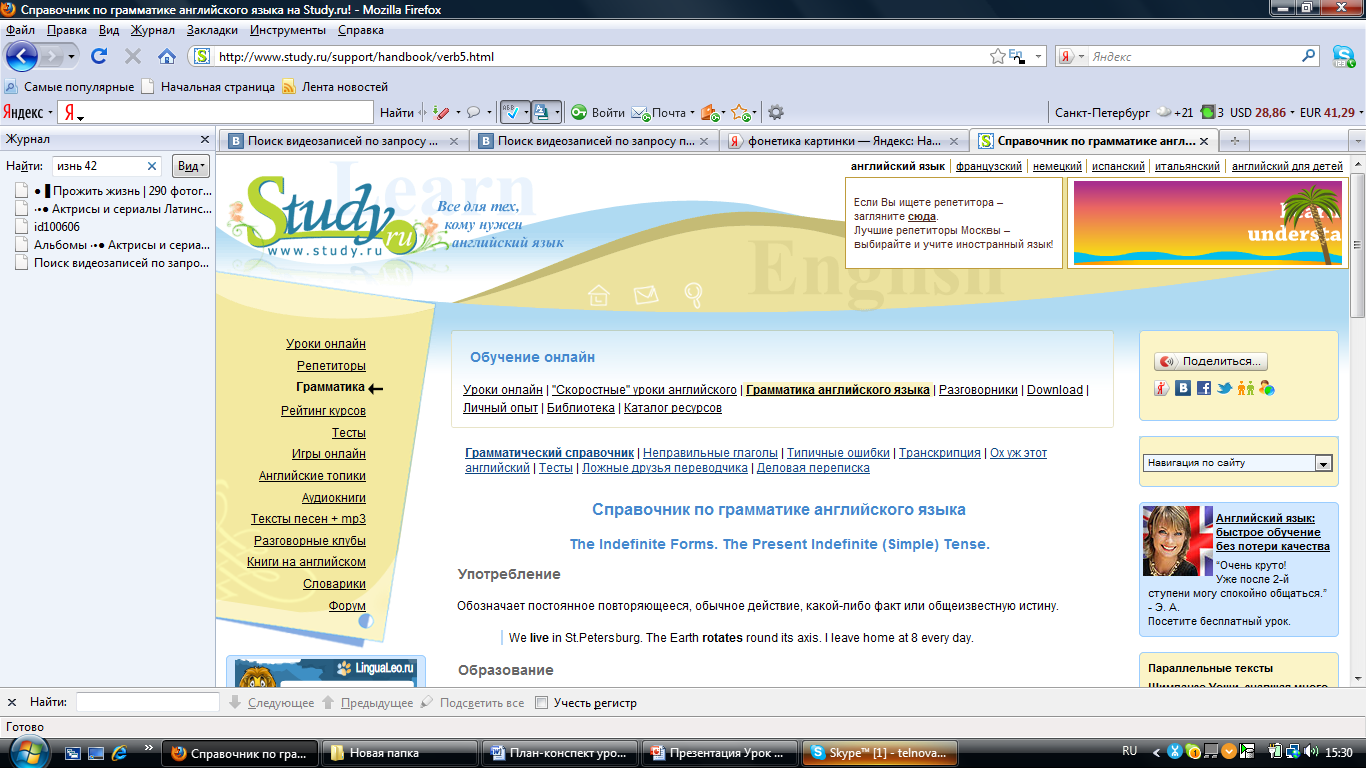Open the Журнал menu
This screenshot has width=1366, height=768.
click(x=153, y=30)
